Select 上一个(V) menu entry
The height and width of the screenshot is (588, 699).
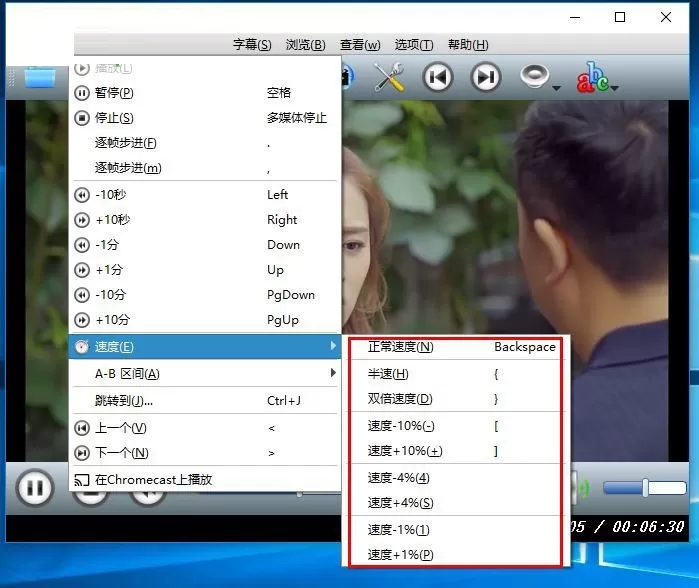pyautogui.click(x=205, y=428)
